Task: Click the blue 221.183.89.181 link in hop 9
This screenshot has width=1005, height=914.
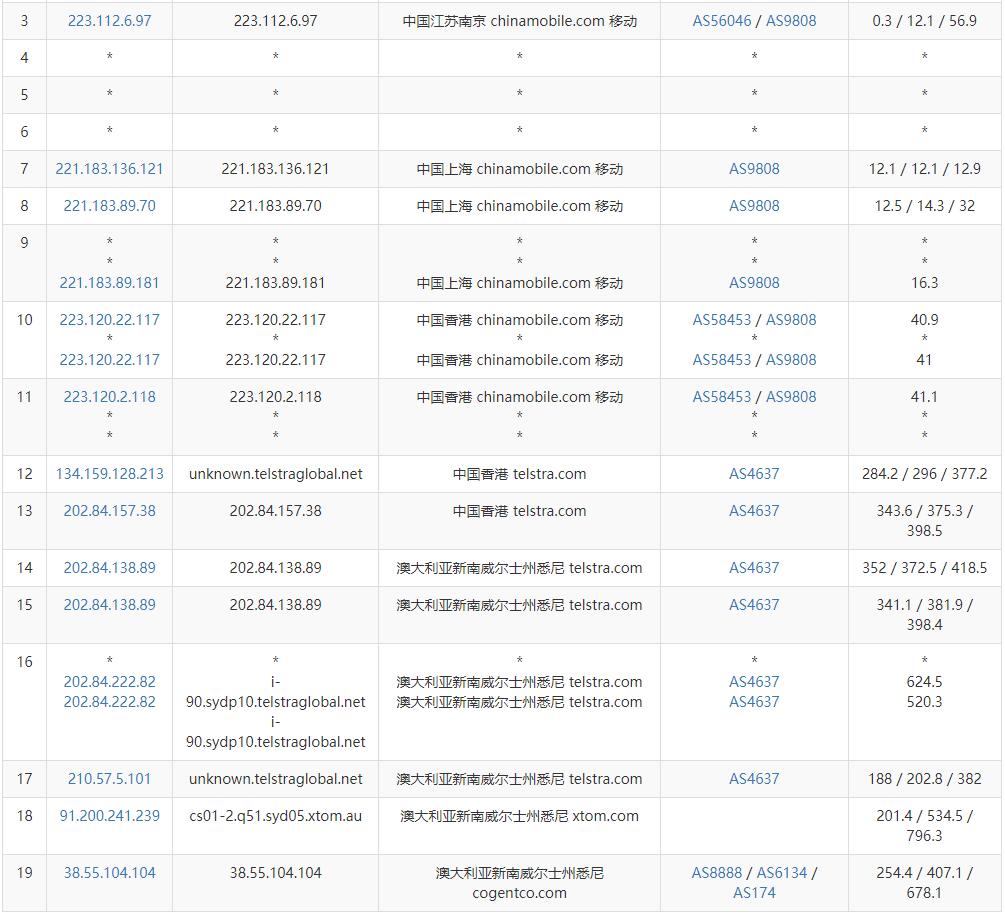Action: pyautogui.click(x=110, y=283)
